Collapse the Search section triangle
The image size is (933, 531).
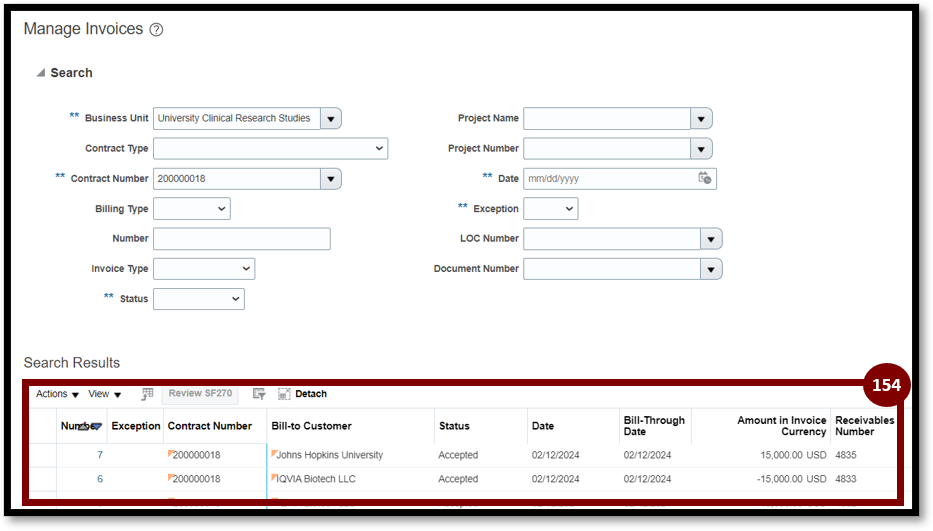40,73
